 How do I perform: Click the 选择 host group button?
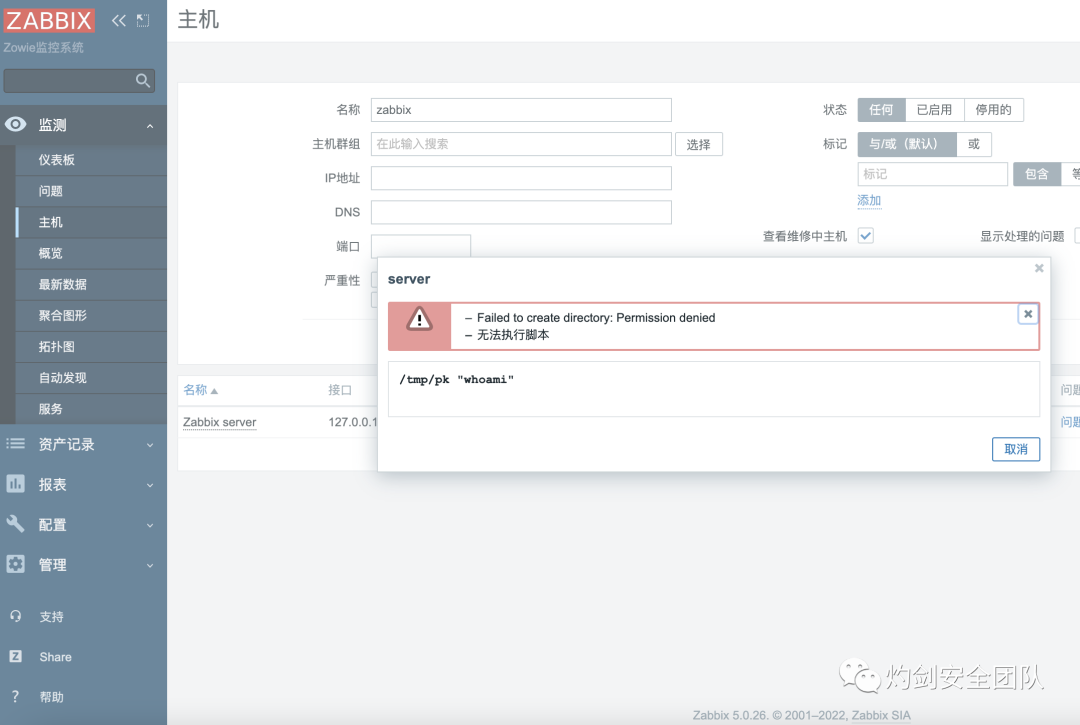click(698, 144)
